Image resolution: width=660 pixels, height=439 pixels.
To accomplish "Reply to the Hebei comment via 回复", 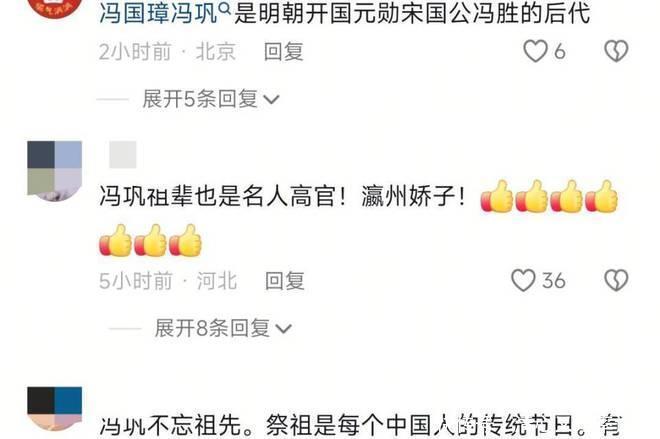I will point(285,281).
